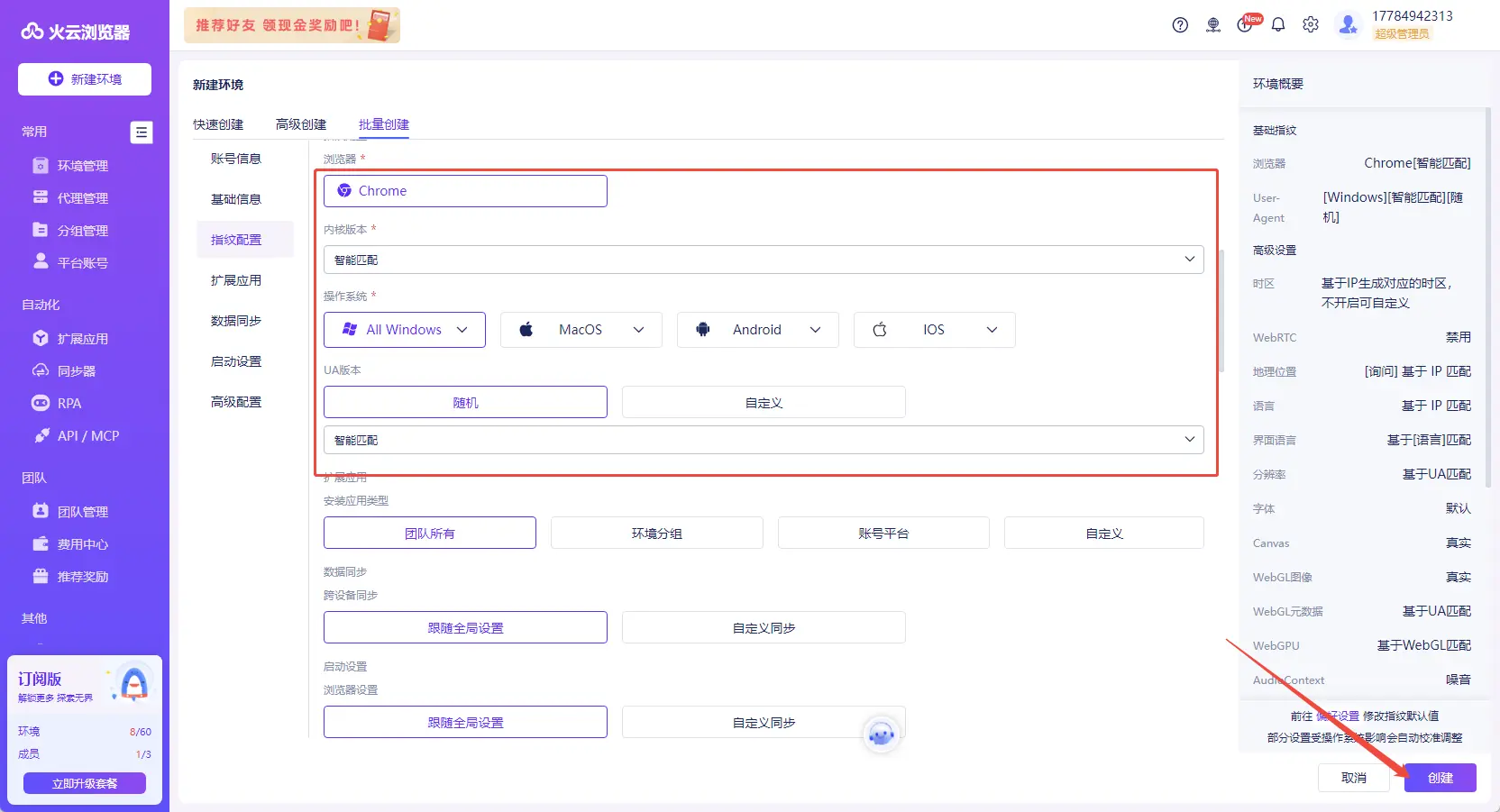Go to 分组管理 in sidebar

tap(85, 231)
